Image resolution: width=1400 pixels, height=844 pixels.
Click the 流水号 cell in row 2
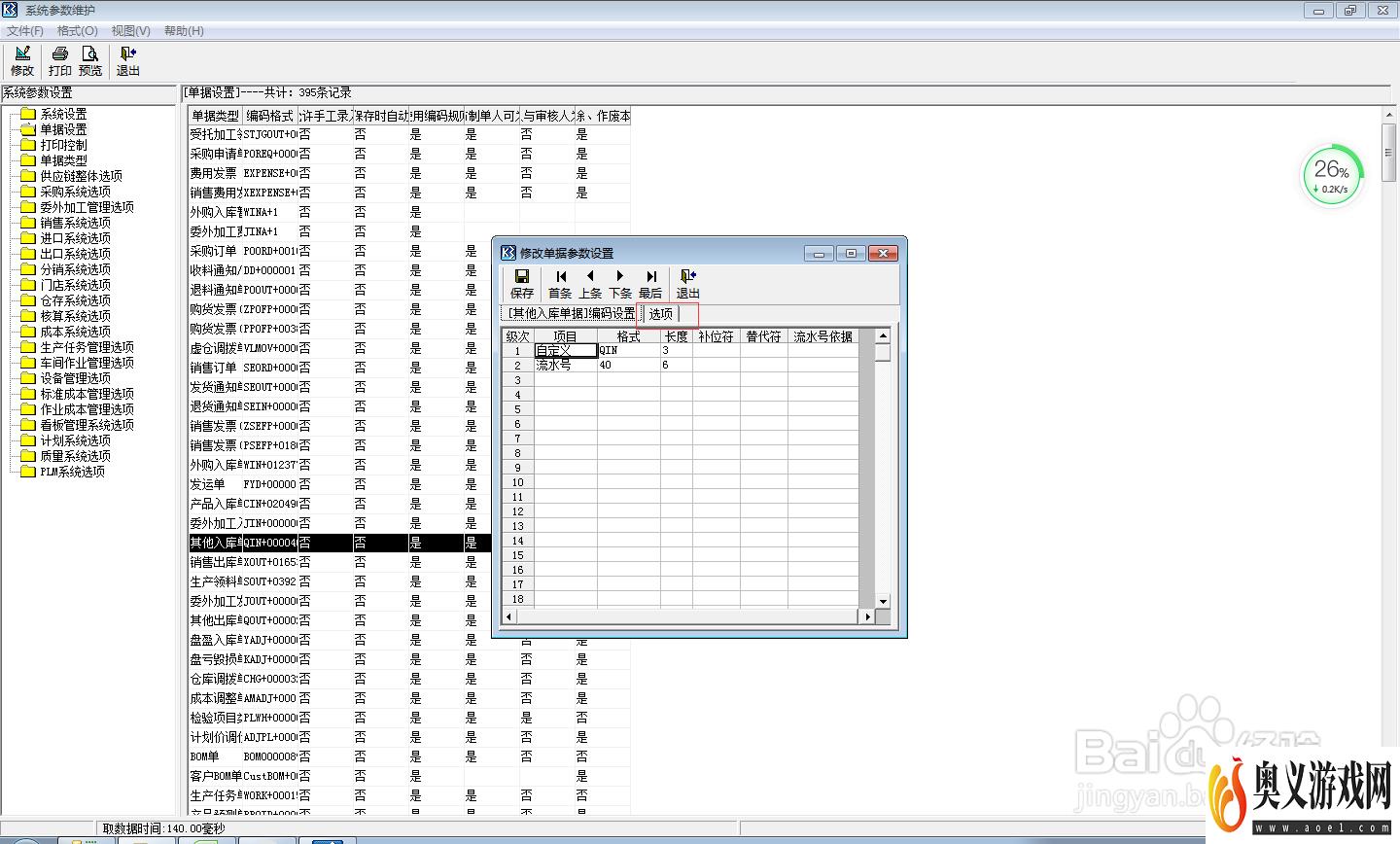point(565,365)
